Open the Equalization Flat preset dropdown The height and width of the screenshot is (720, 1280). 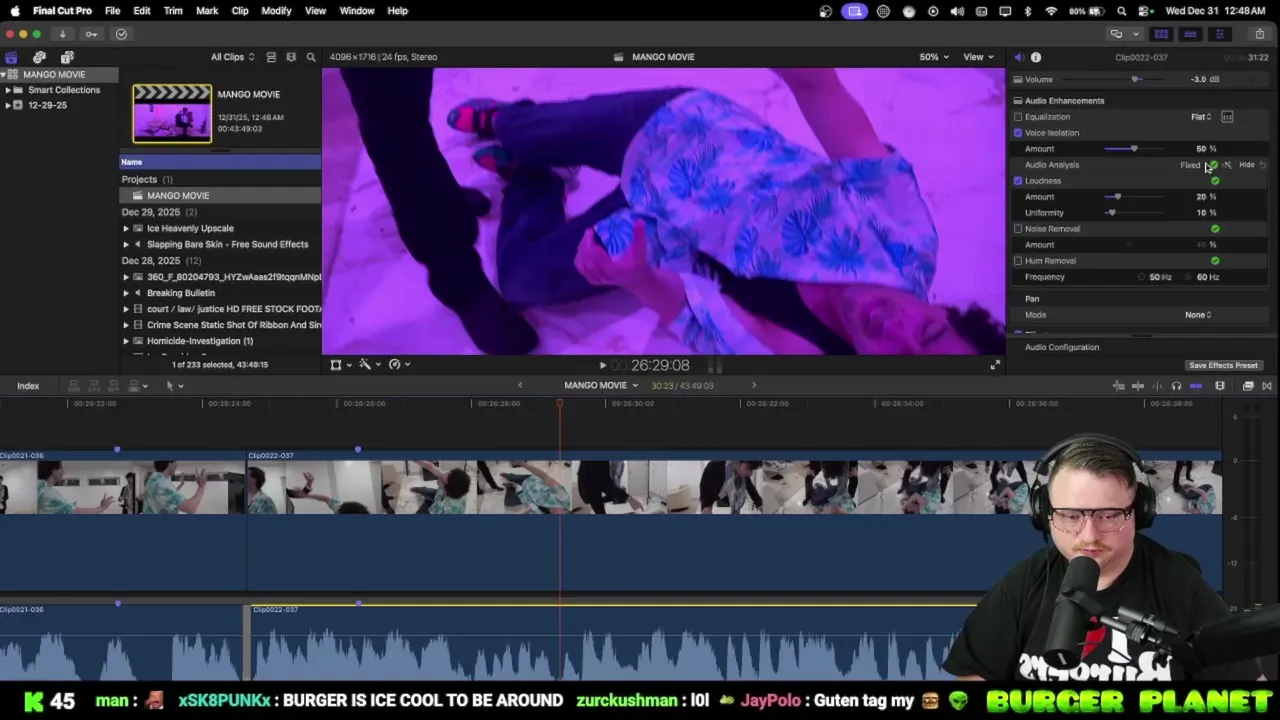coord(1201,117)
